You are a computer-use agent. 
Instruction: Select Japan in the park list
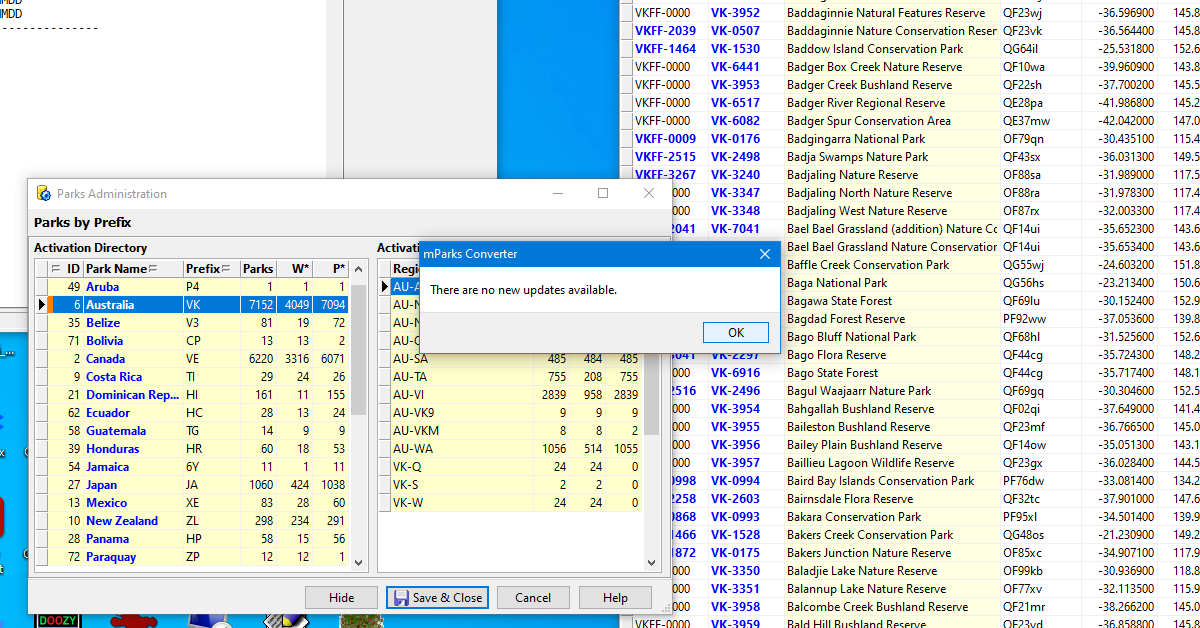[x=193, y=485]
